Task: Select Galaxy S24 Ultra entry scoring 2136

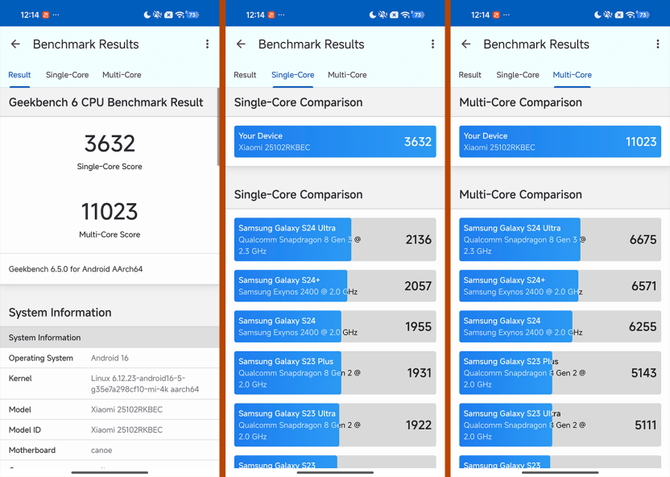Action: tap(335, 240)
